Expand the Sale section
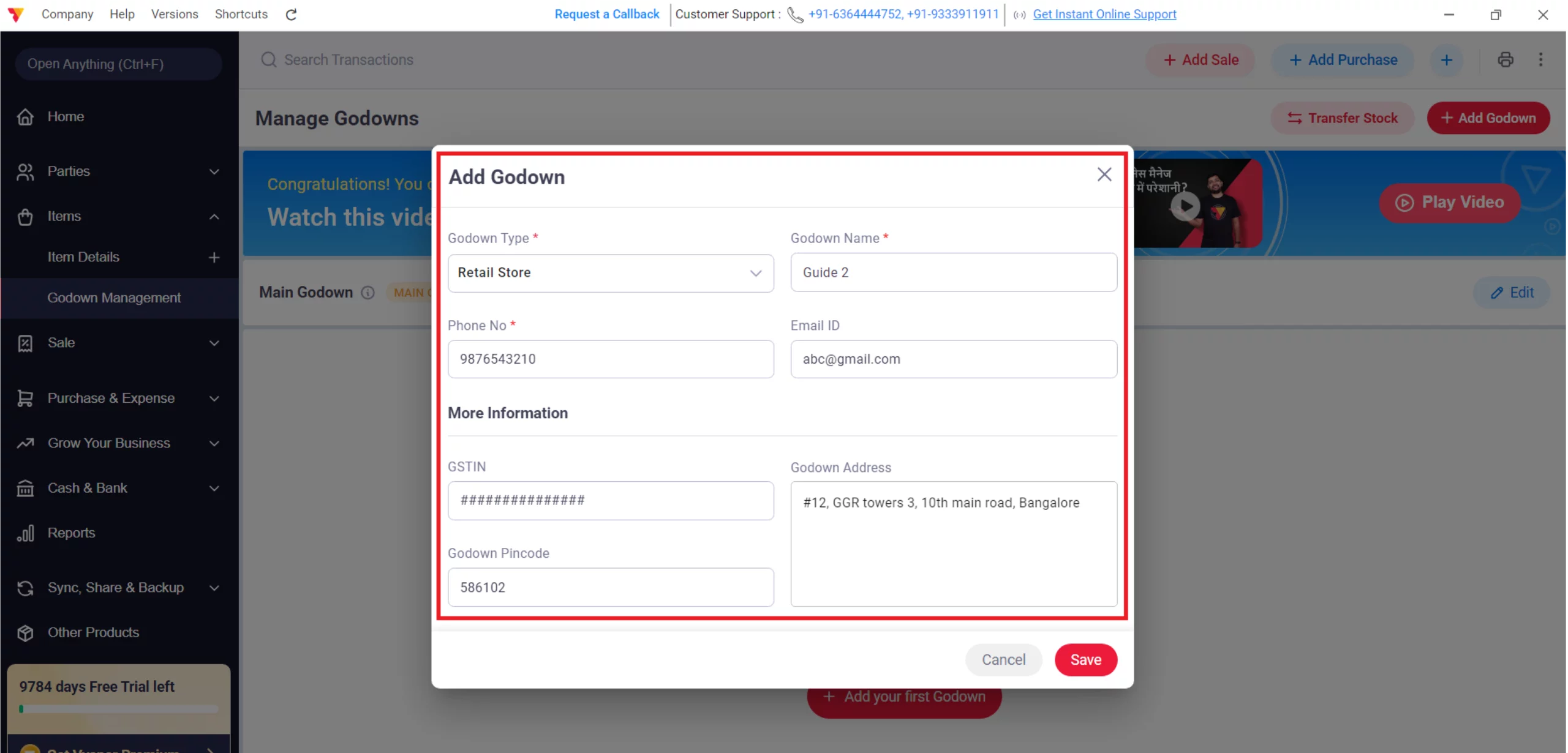 [x=213, y=343]
